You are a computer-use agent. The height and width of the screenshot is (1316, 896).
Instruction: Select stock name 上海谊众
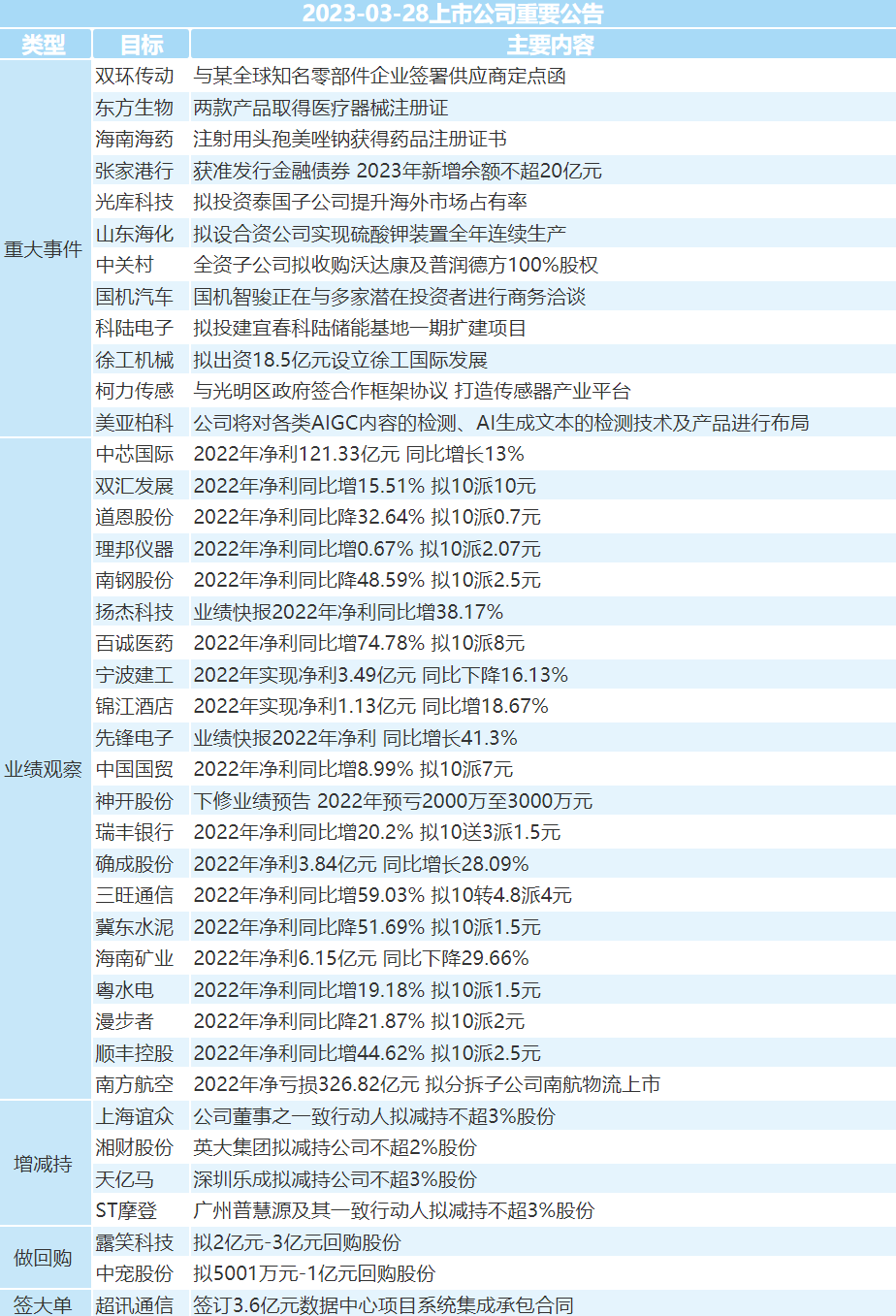(x=135, y=1116)
